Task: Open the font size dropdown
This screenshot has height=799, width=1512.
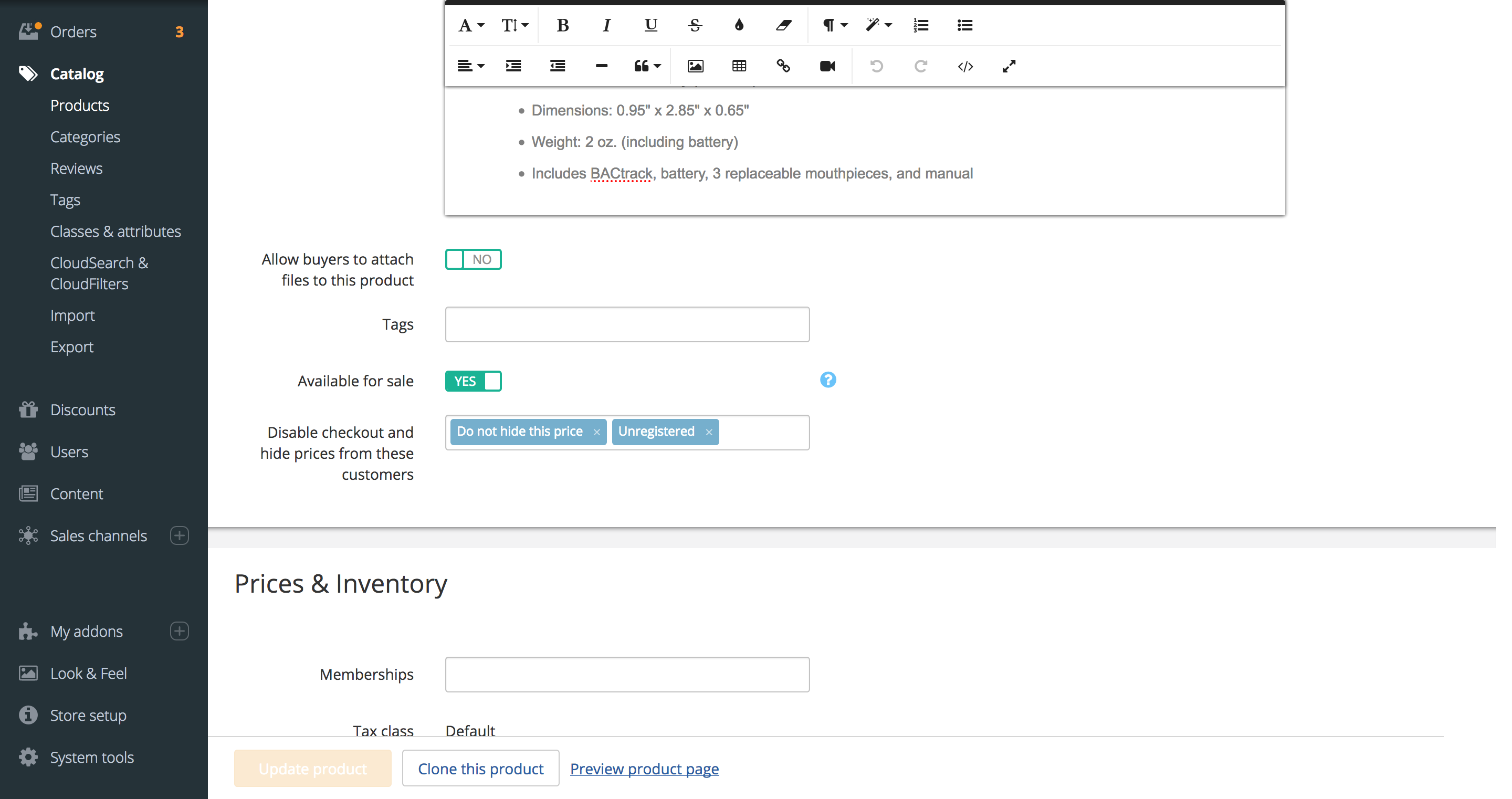Action: (x=514, y=25)
